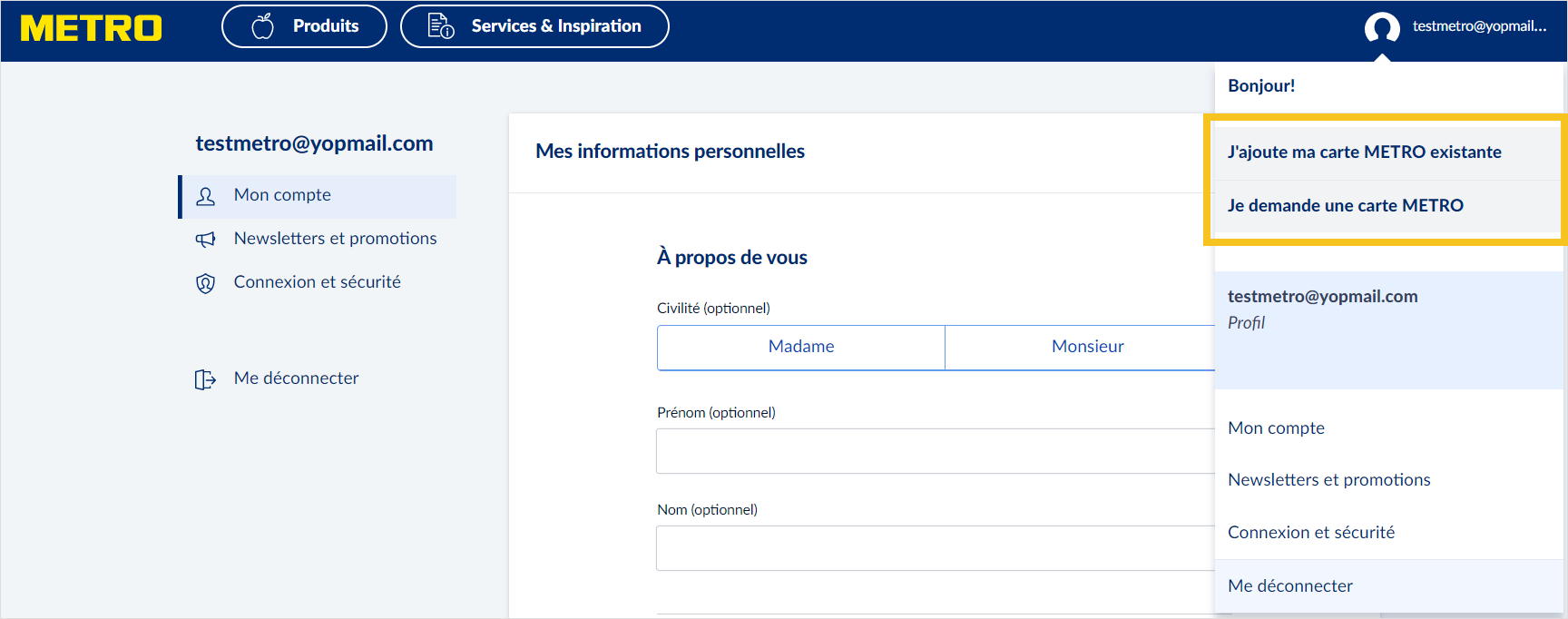The height and width of the screenshot is (619, 1568).
Task: Click the logout icon beside Me déconnecter
Action: [206, 379]
